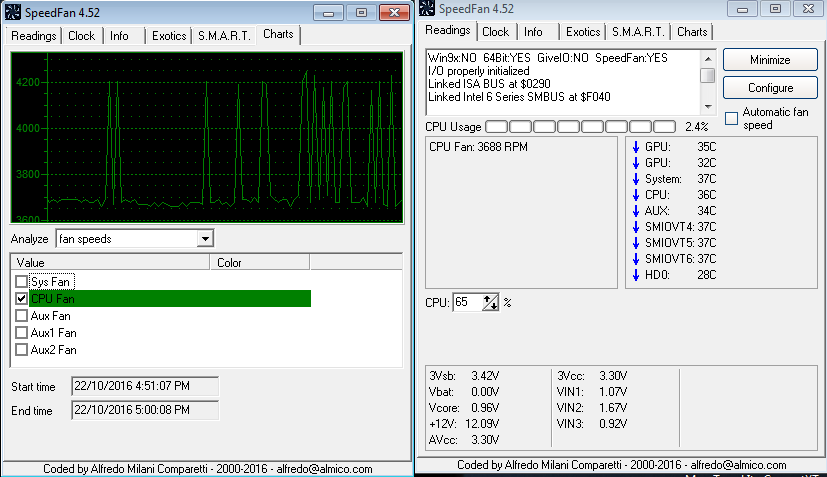Screen dimensions: 827x477
Task: Click the blue arrow icon next to AUX temperature
Action: (x=636, y=211)
